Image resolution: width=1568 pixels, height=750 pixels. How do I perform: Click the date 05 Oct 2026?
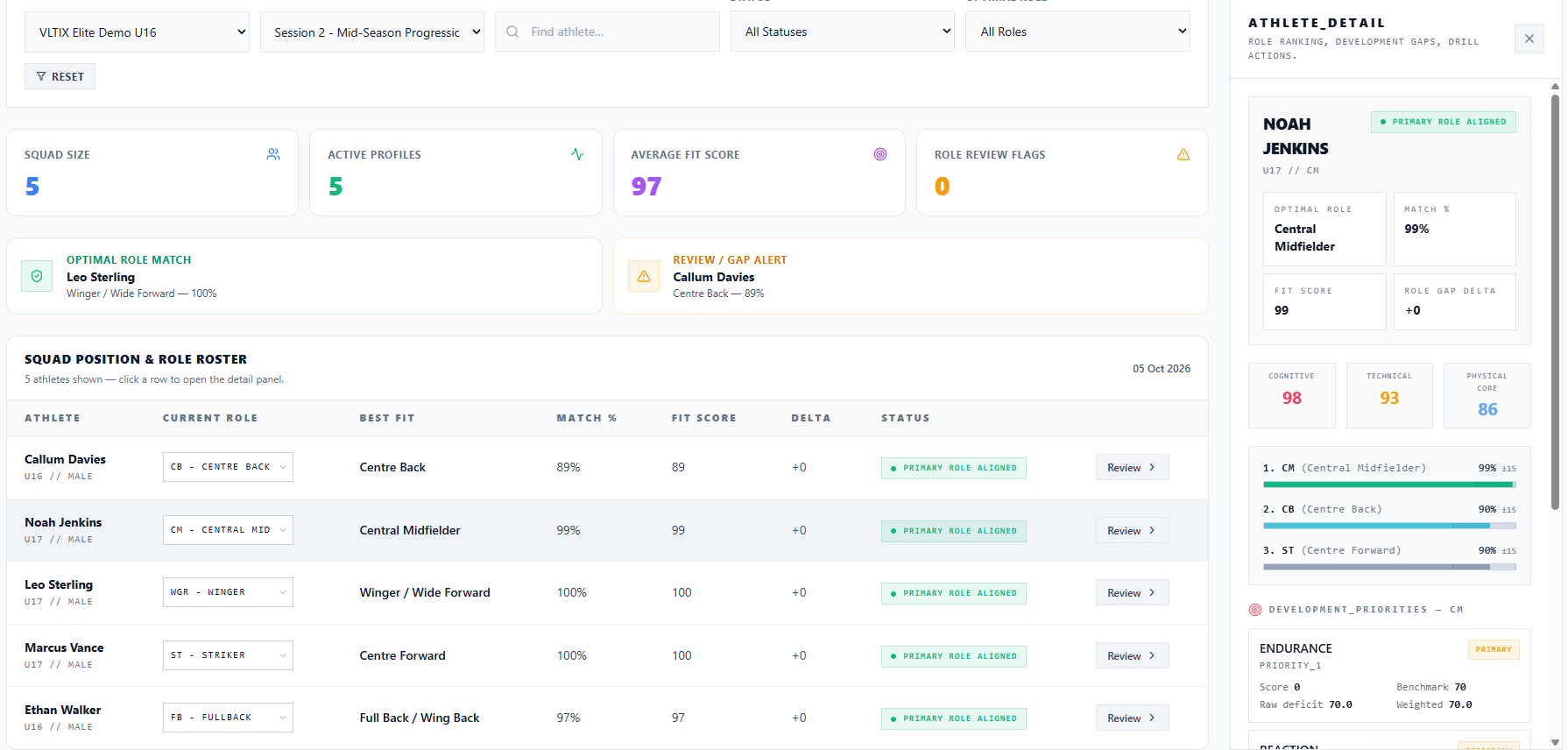[1162, 369]
